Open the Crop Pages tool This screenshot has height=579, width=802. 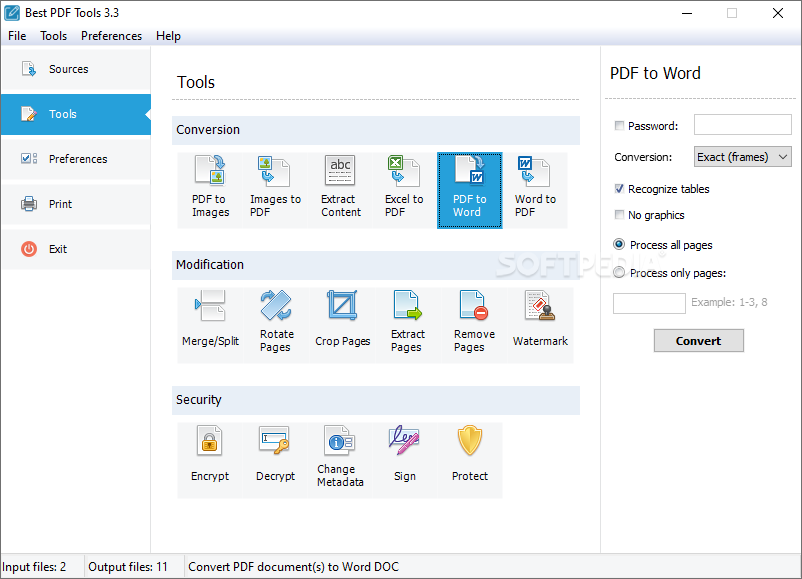(342, 325)
